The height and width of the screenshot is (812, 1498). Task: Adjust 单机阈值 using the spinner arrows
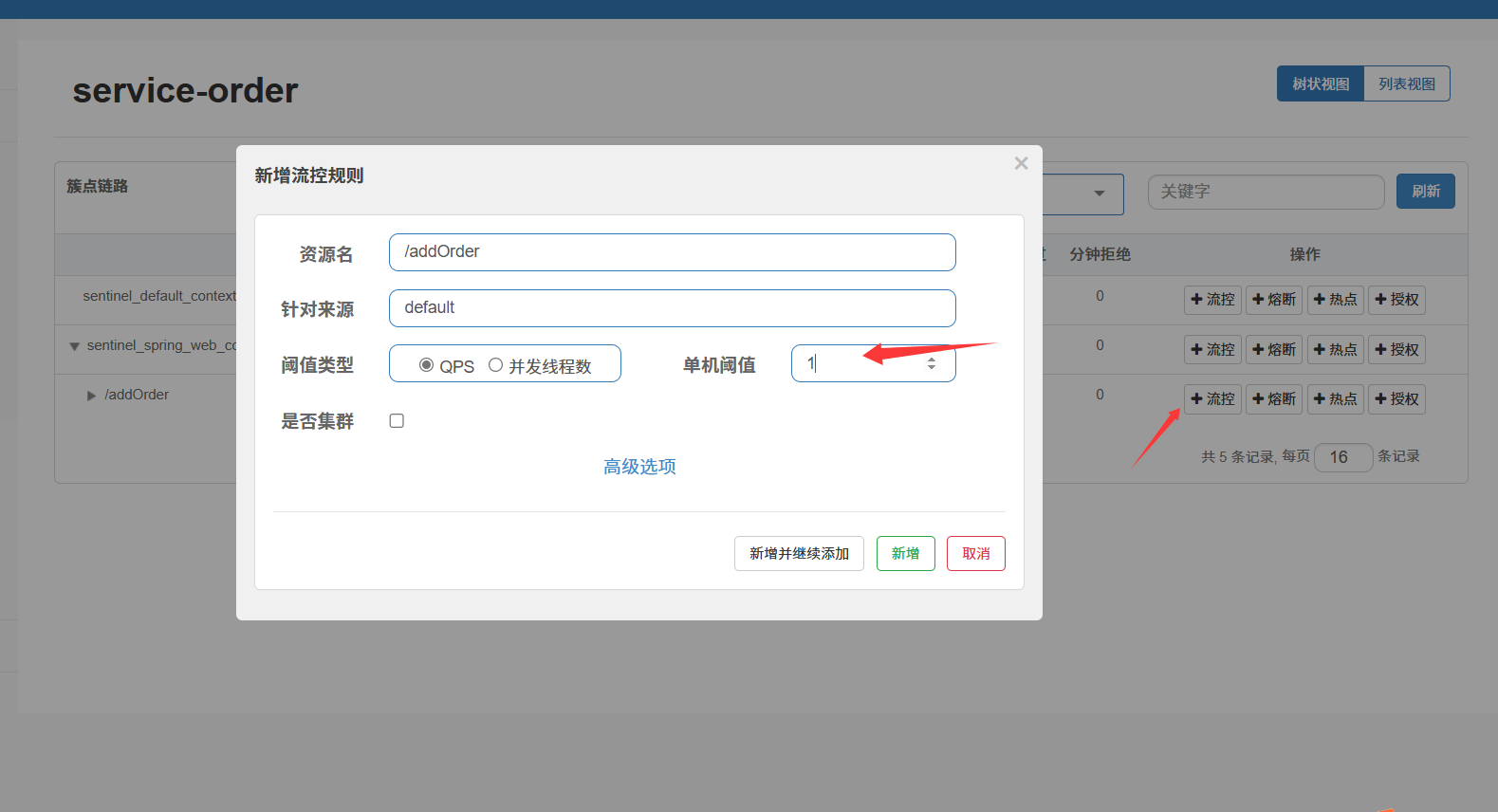point(932,363)
